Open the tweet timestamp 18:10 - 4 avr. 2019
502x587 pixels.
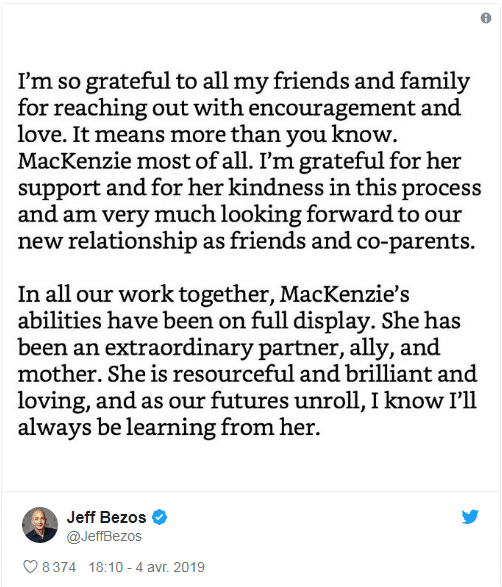pyautogui.click(x=146, y=567)
